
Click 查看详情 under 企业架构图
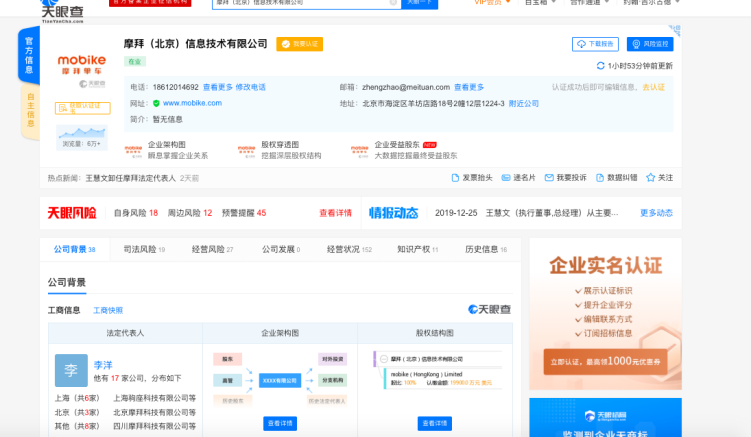tap(280, 424)
